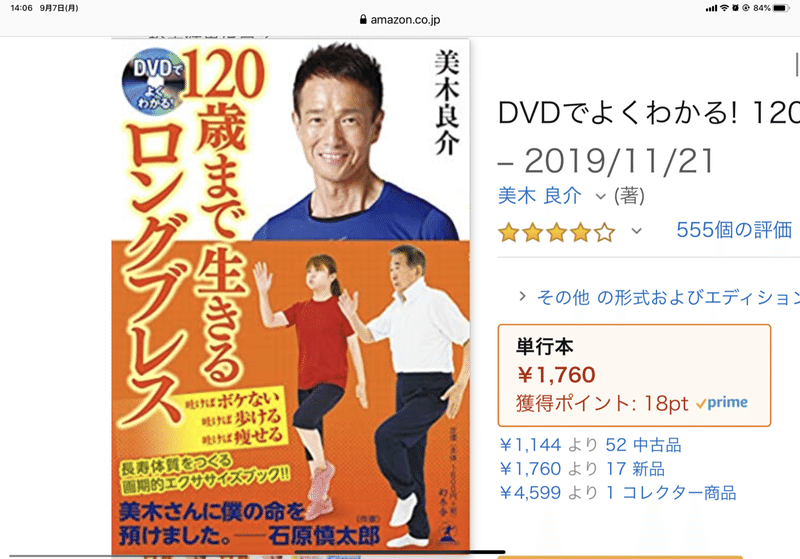Open author link 美木 良介
Viewport: 800px width, 559px height.
[x=539, y=195]
